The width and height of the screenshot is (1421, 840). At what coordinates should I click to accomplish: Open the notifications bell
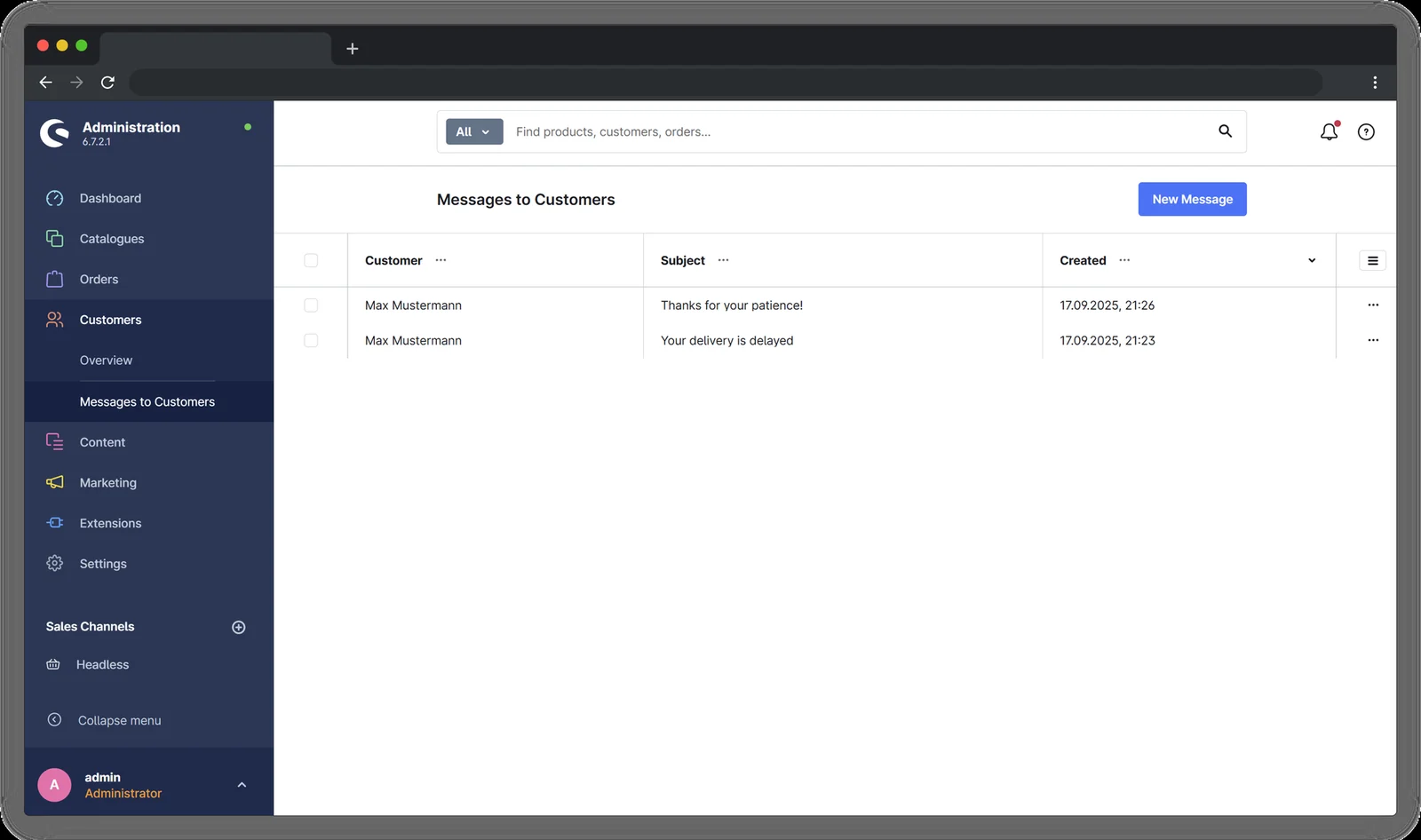tap(1329, 131)
